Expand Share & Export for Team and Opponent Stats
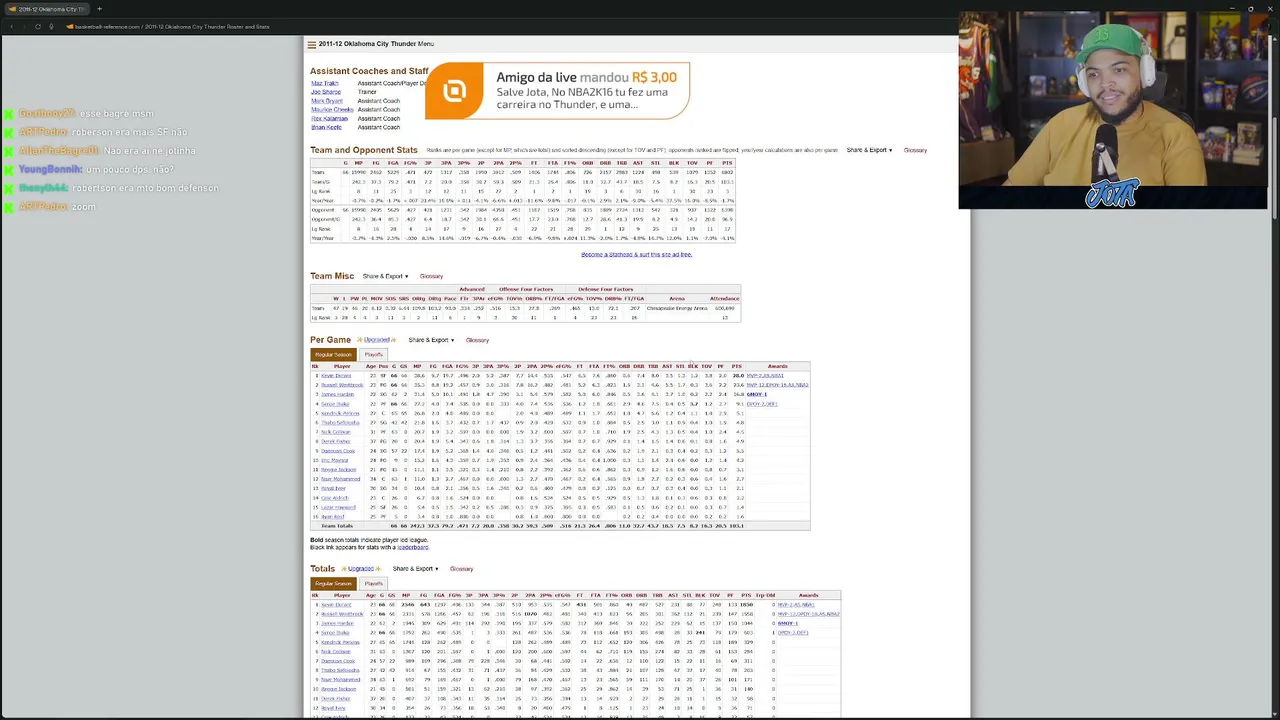This screenshot has width=1280, height=720. pos(869,150)
